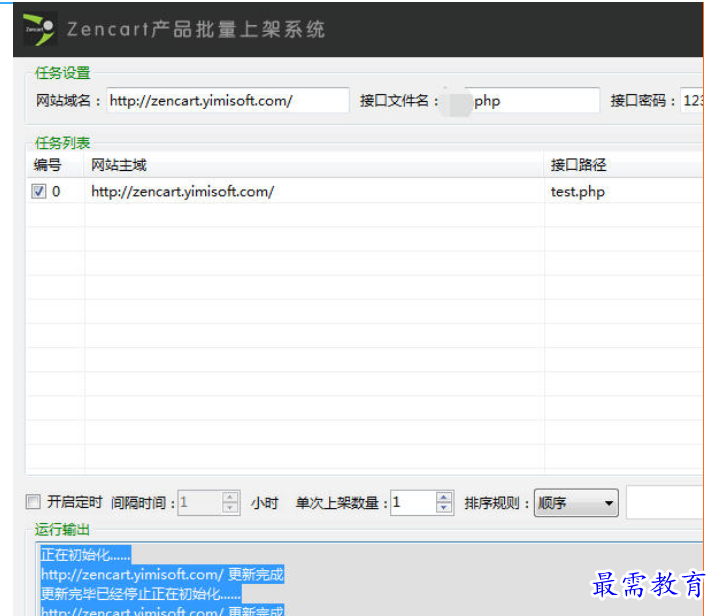Enable the 开启定时 timer checkbox
Image resolution: width=714 pixels, height=616 pixels.
(x=33, y=502)
